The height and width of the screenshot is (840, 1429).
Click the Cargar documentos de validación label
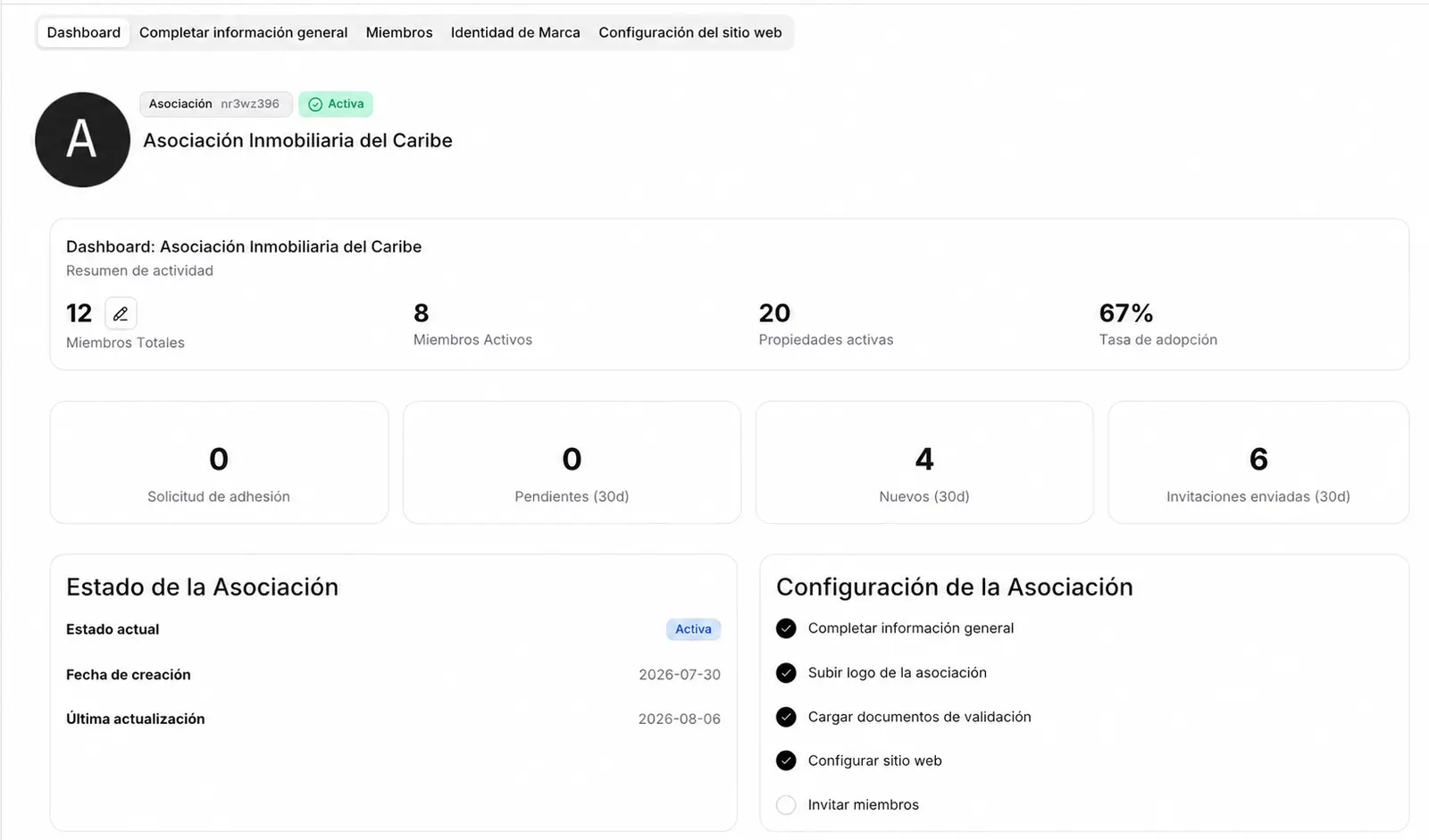coord(920,717)
